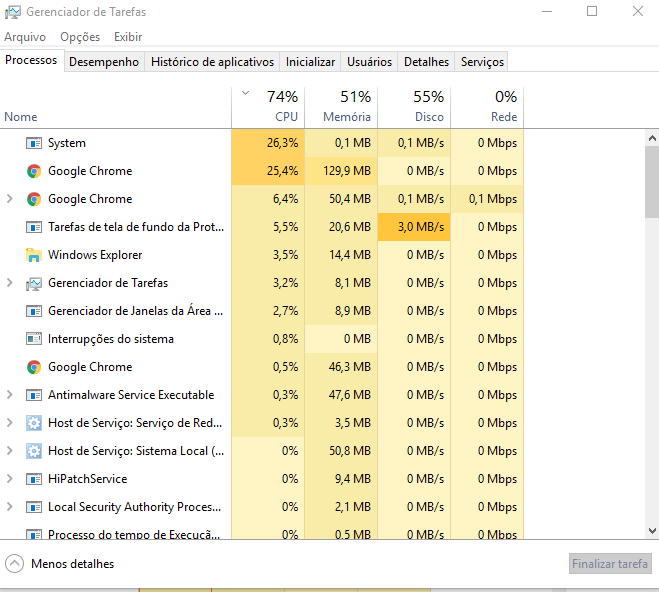Click the Chrome icon on the 6,4% CPU row
This screenshot has width=659, height=592.
pos(34,199)
